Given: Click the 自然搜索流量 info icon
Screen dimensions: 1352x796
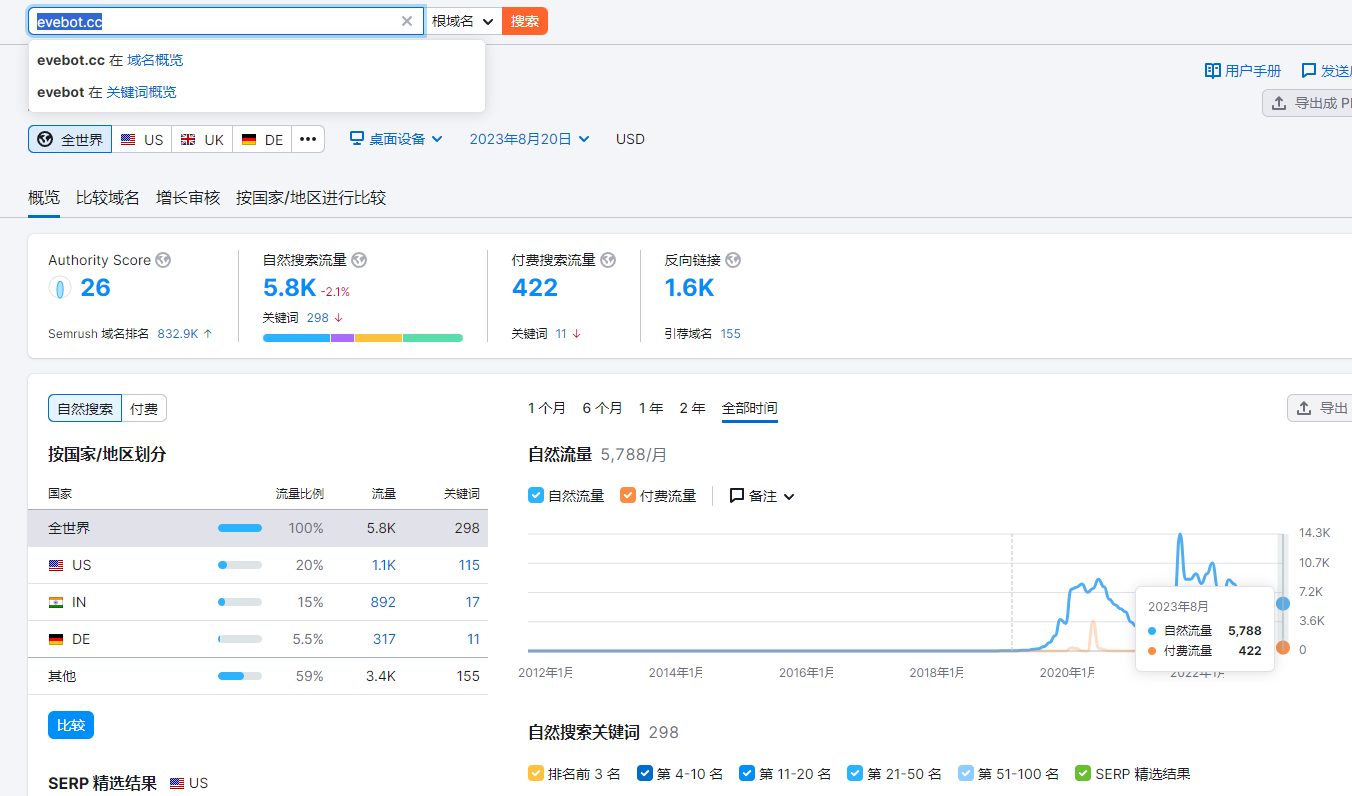Looking at the screenshot, I should [359, 260].
